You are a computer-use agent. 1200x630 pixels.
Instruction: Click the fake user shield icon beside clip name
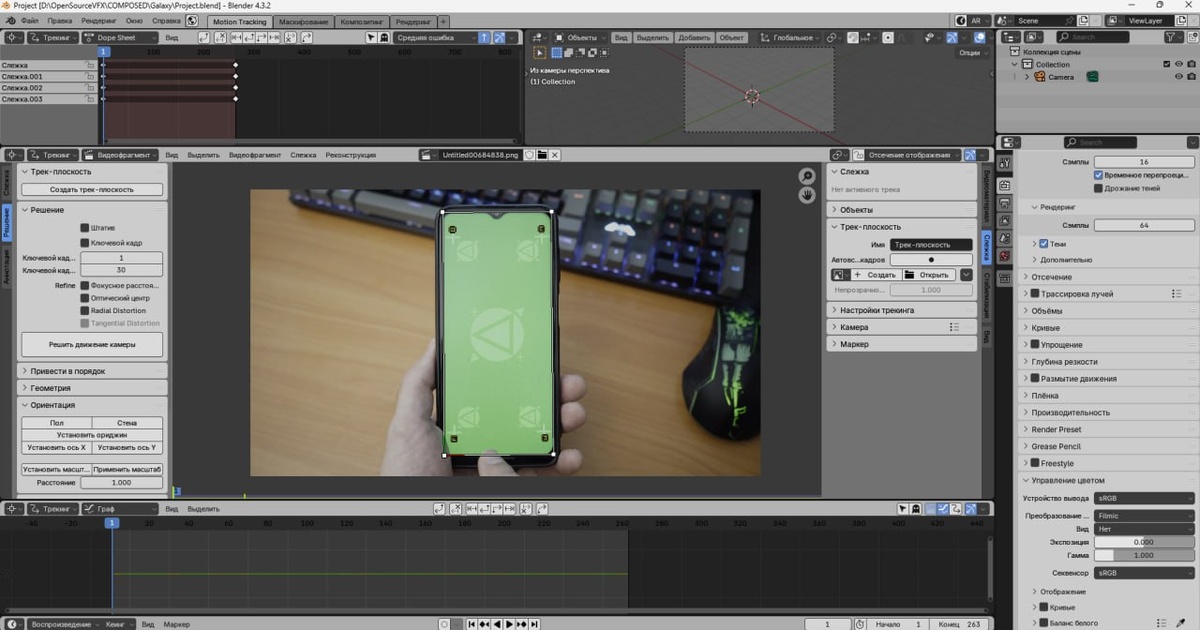tap(529, 155)
